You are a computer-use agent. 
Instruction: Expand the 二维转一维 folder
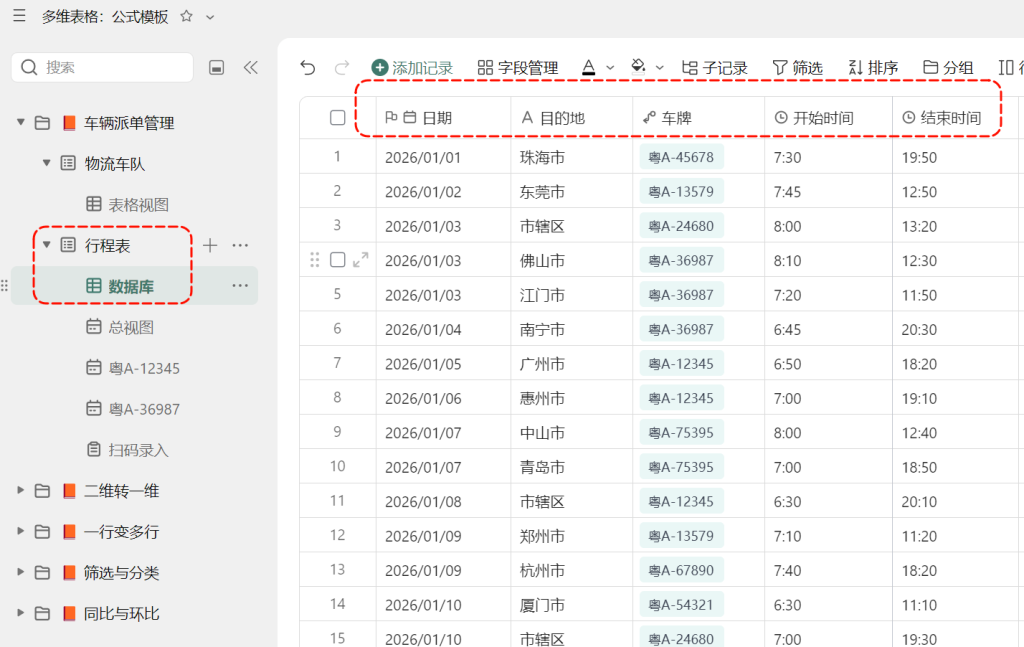point(20,490)
